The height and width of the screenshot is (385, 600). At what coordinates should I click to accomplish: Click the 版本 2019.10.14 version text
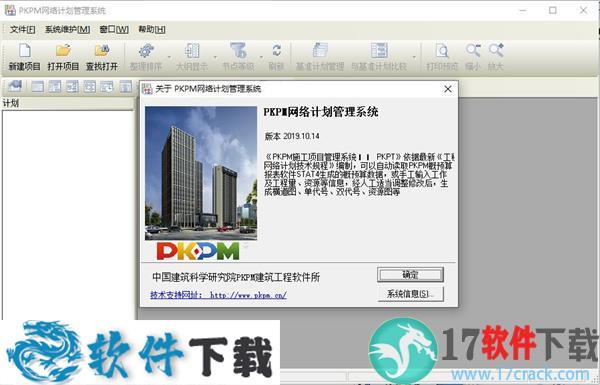pos(292,136)
